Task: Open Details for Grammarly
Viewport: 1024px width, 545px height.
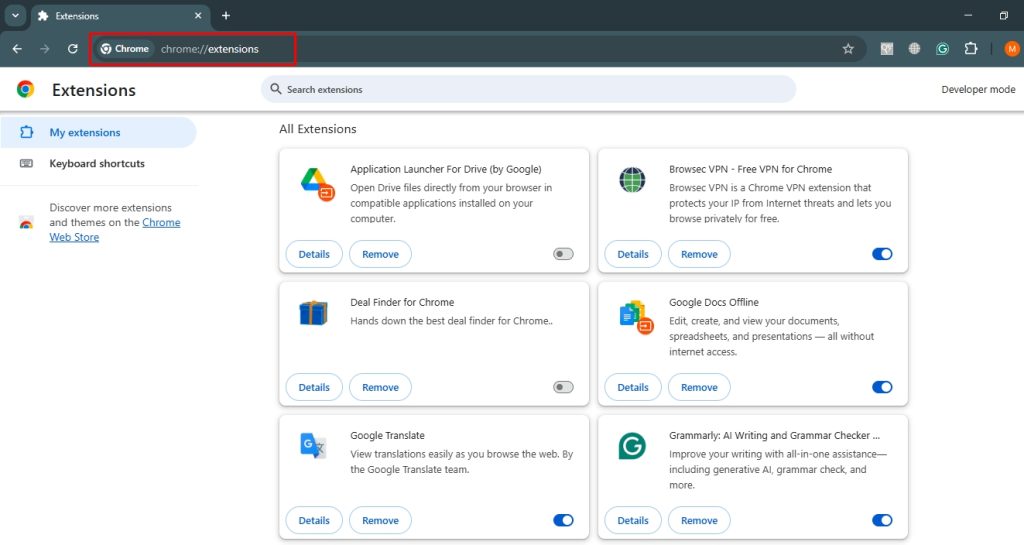Action: point(633,520)
